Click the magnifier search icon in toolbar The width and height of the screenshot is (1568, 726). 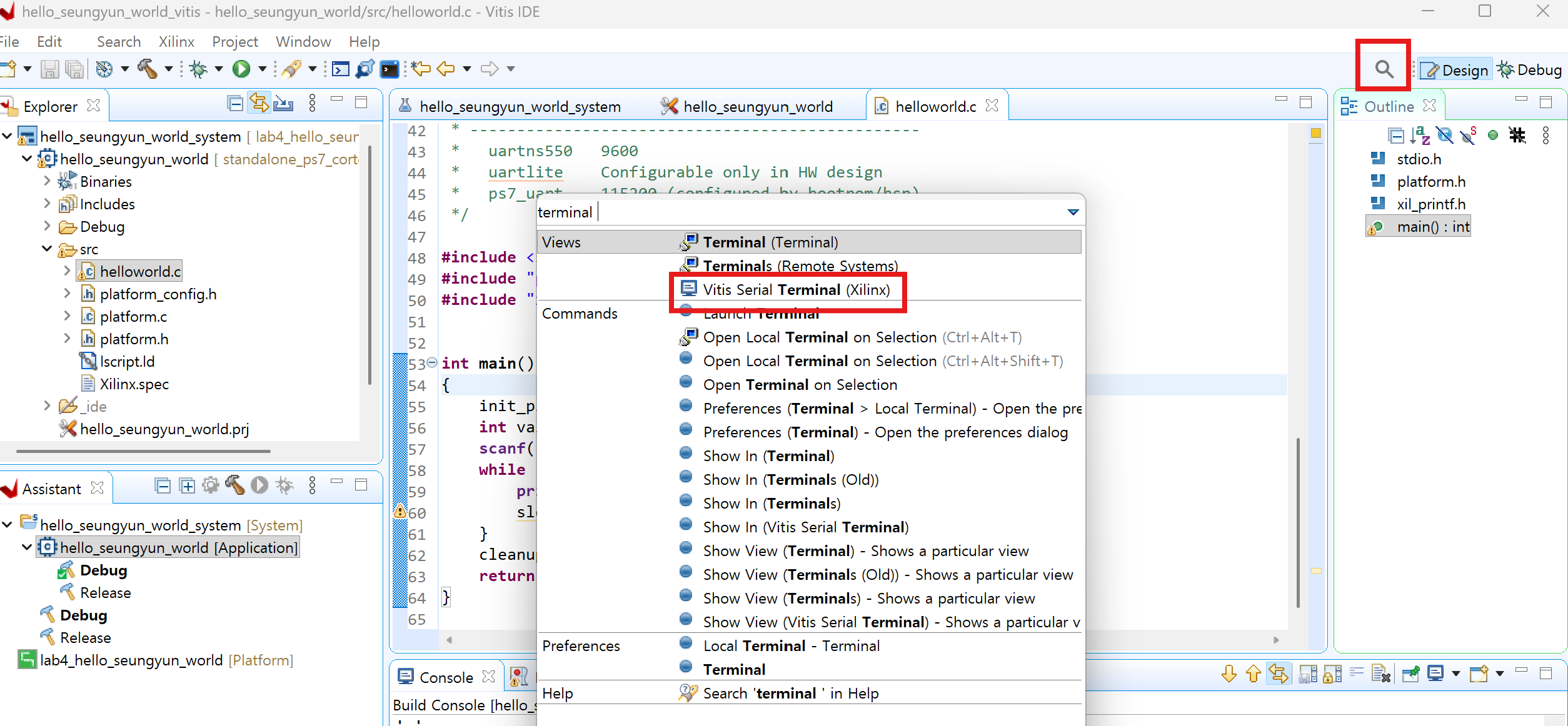(x=1384, y=69)
